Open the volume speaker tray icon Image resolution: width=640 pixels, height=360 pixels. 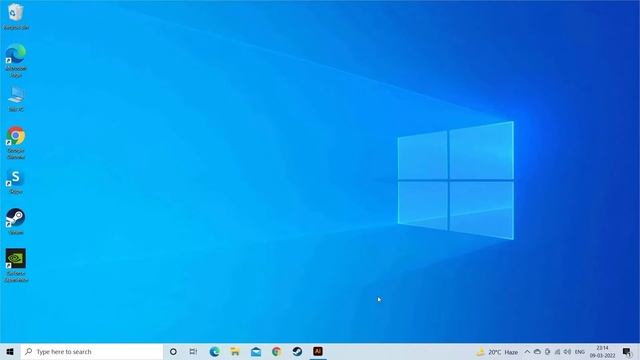[567, 352]
